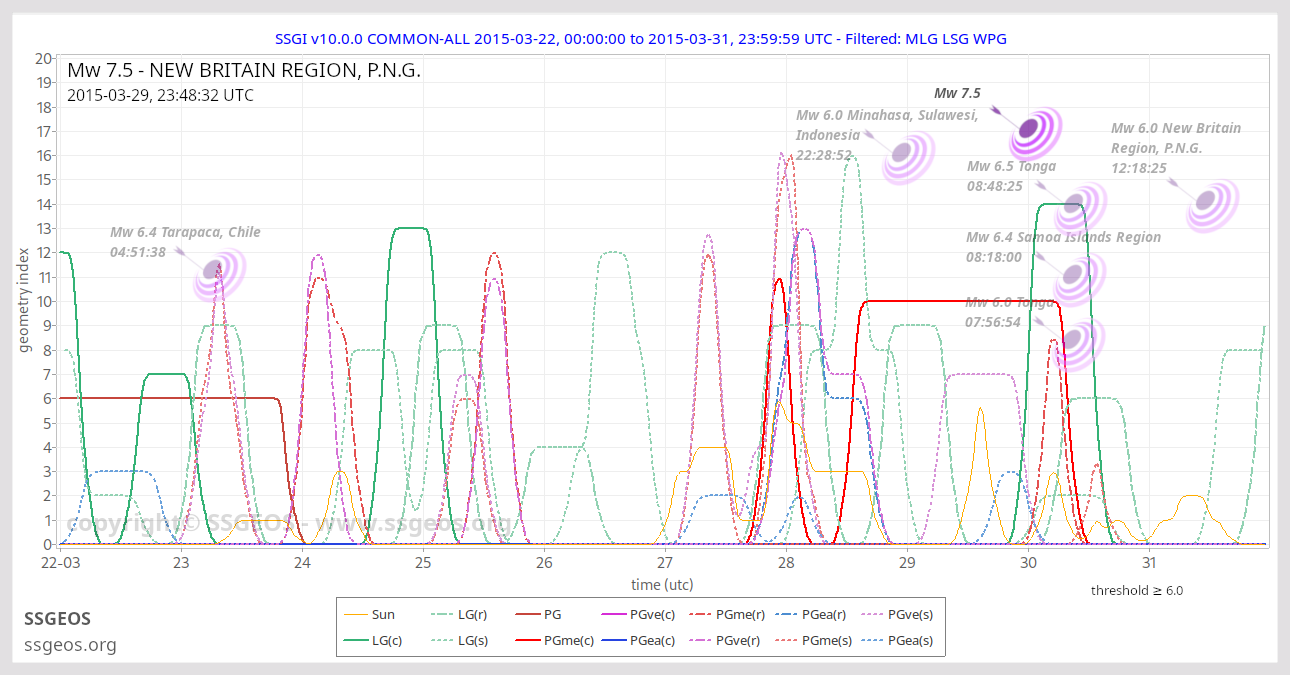Click the PGea(c) legend line swatch

[612, 640]
